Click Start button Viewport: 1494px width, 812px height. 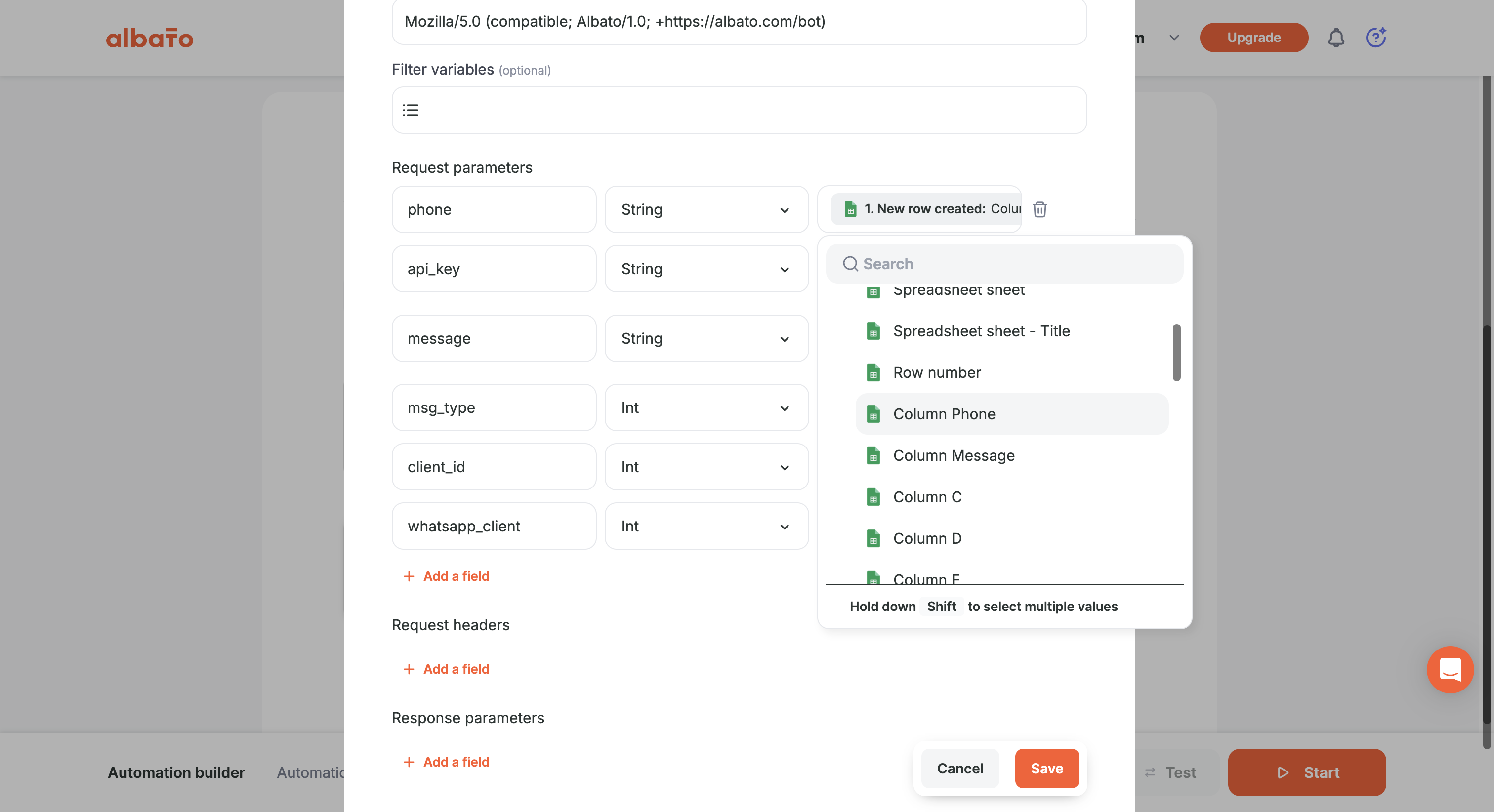tap(1307, 772)
